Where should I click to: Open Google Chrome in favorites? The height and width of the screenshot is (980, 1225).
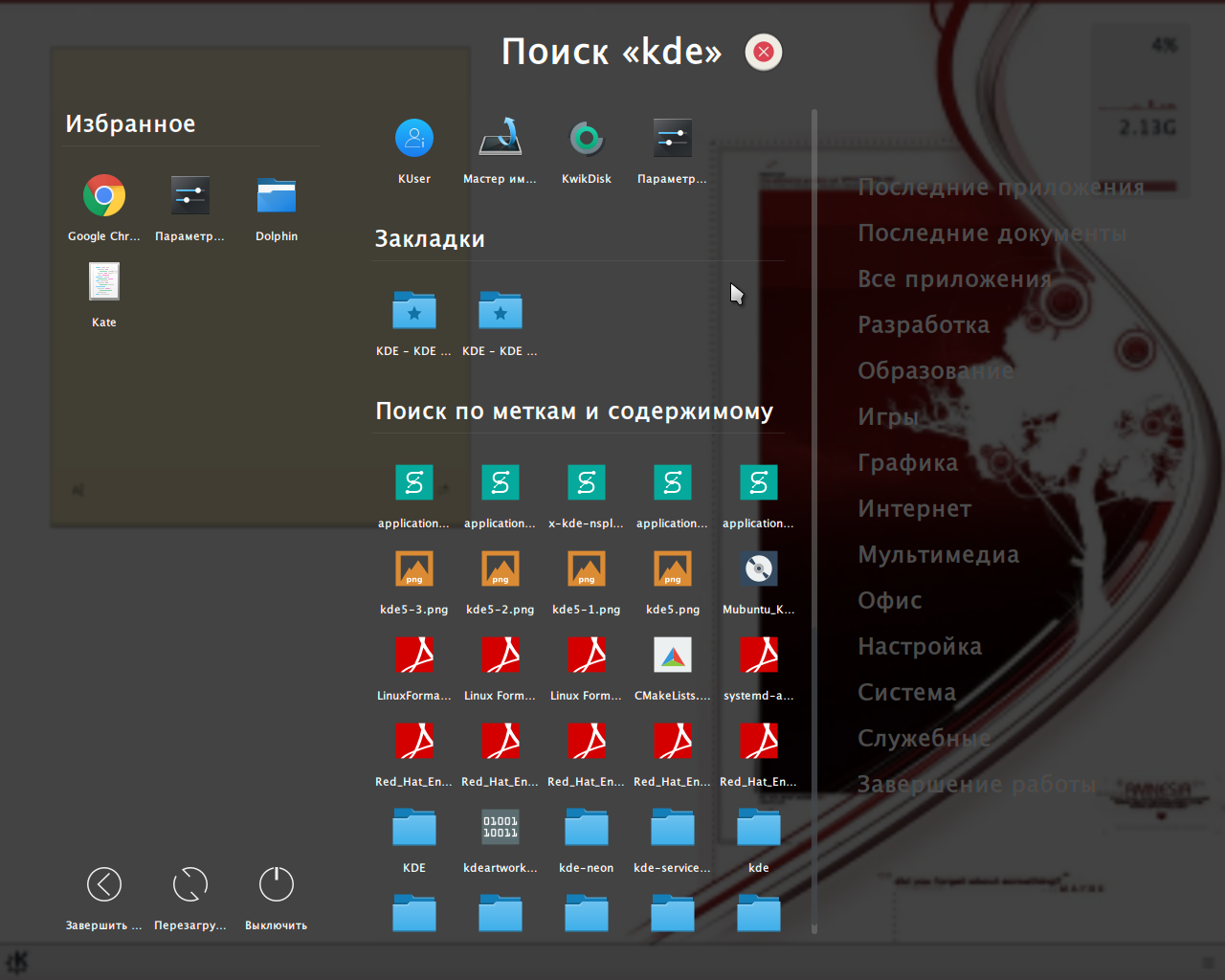103,197
